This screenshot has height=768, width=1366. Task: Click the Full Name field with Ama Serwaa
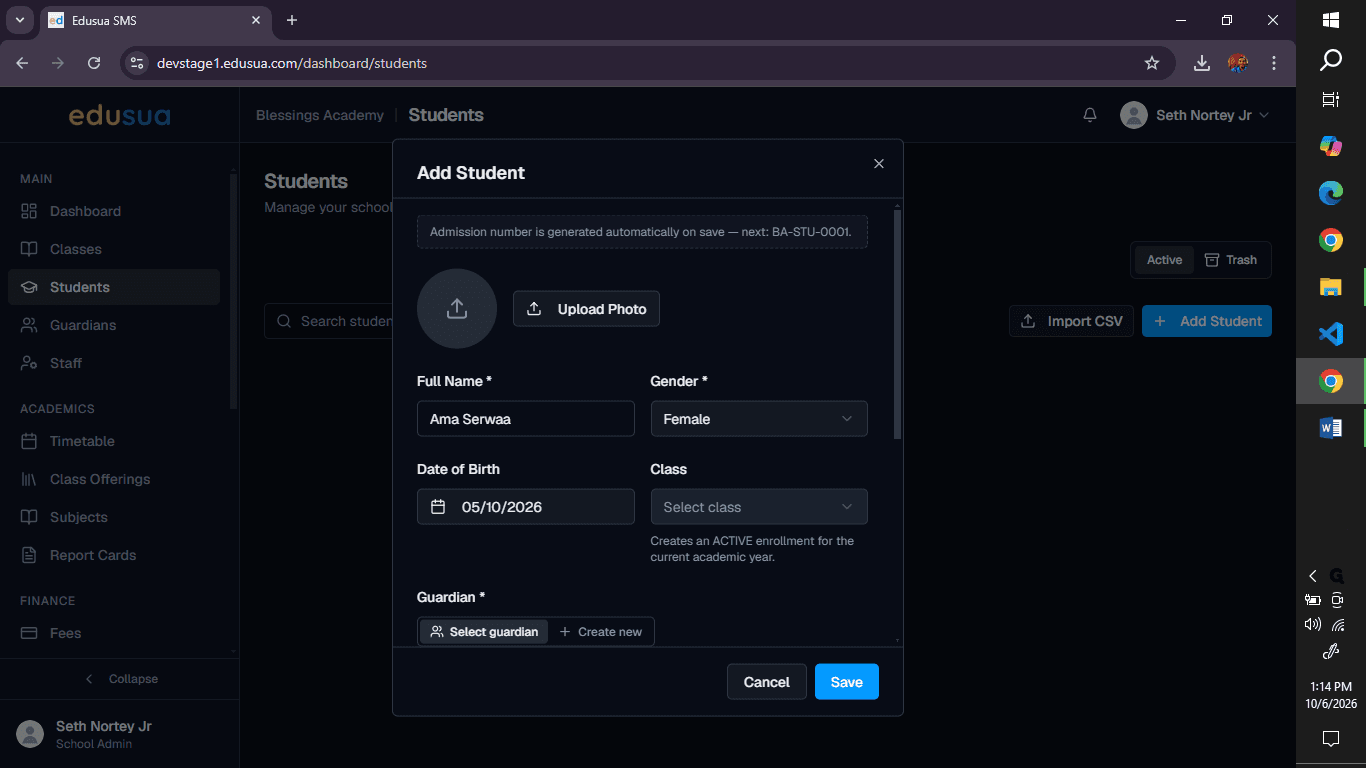[x=526, y=419]
